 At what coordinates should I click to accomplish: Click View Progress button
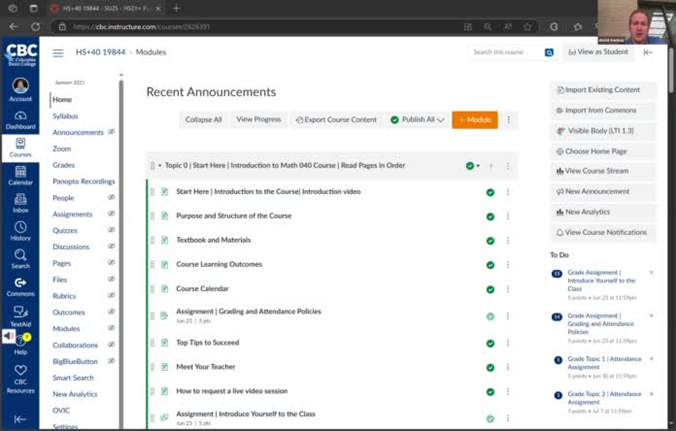[258, 119]
